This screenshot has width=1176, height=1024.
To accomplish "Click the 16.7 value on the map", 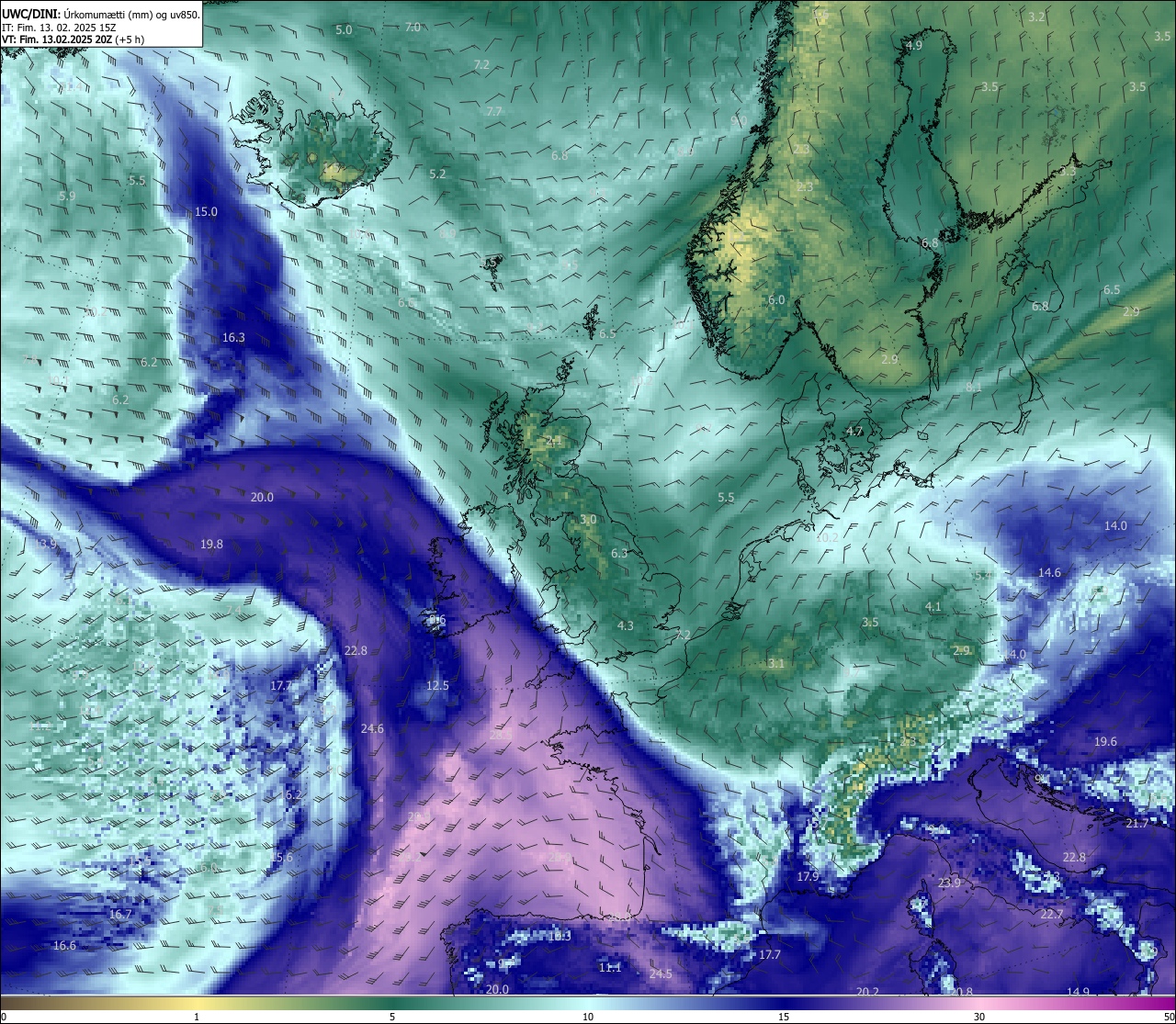I will (x=120, y=915).
